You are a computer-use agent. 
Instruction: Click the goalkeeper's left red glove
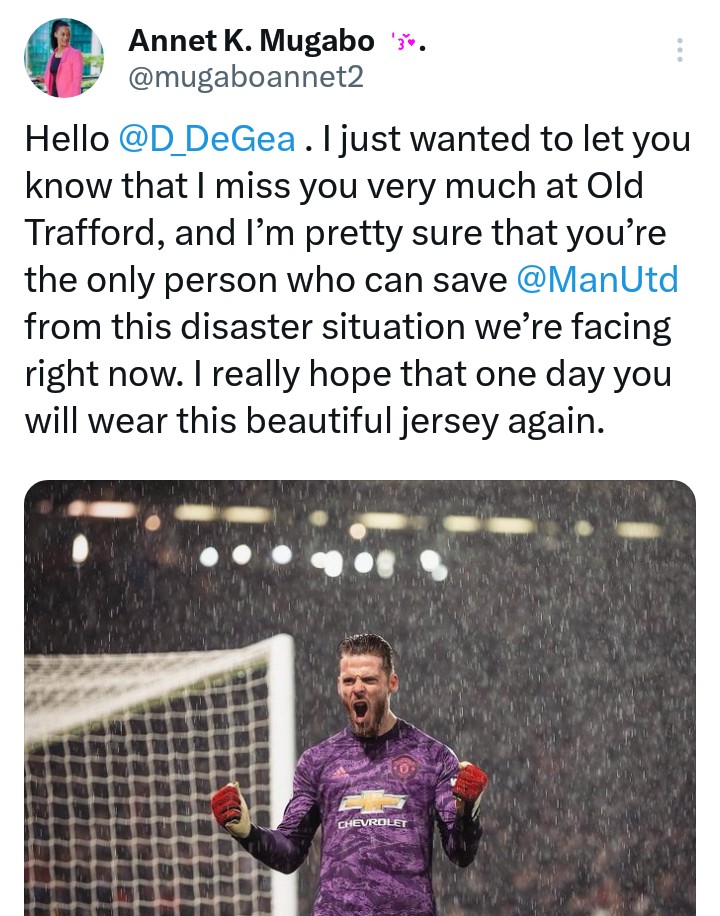point(230,808)
